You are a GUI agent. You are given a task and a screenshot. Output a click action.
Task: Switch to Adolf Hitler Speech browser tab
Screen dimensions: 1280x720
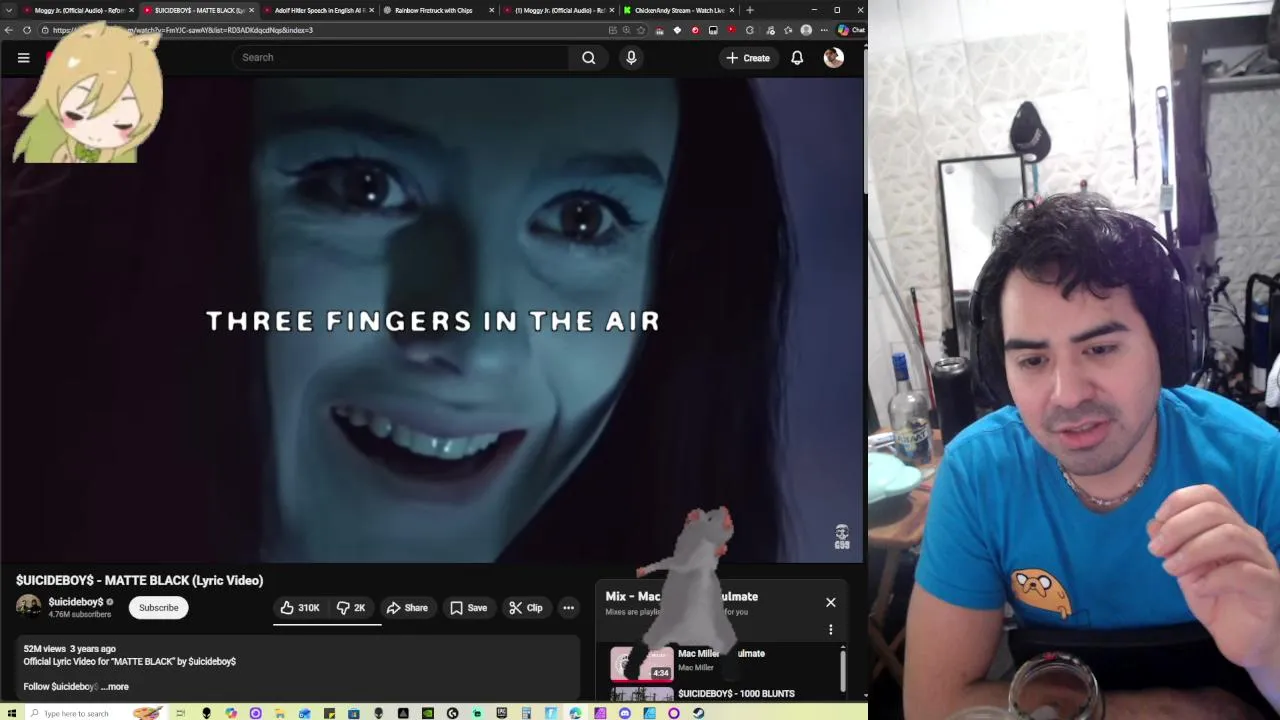[x=318, y=10]
